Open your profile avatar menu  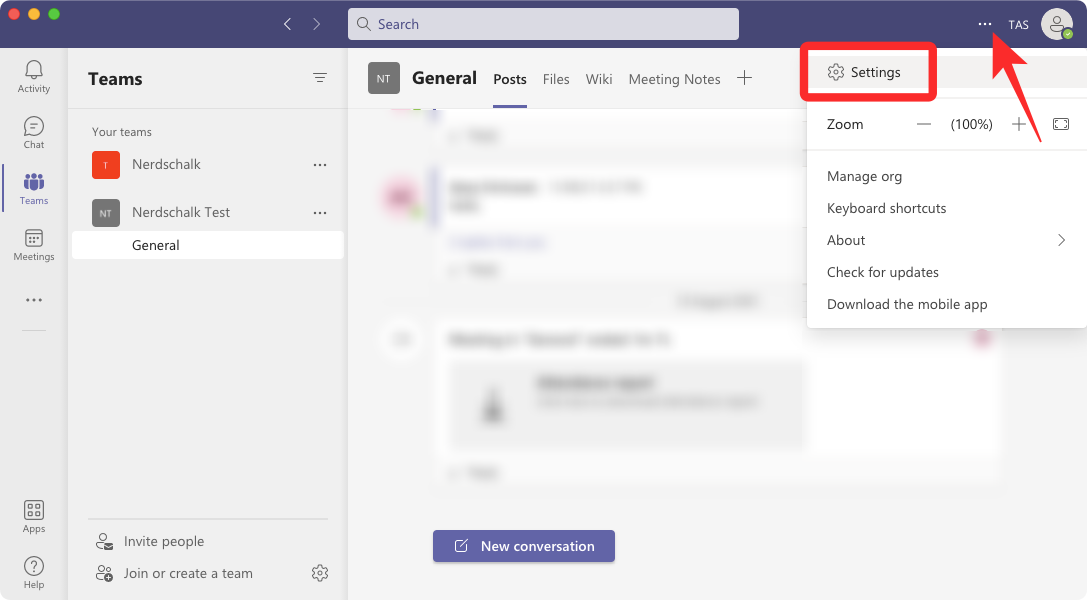[x=1057, y=24]
